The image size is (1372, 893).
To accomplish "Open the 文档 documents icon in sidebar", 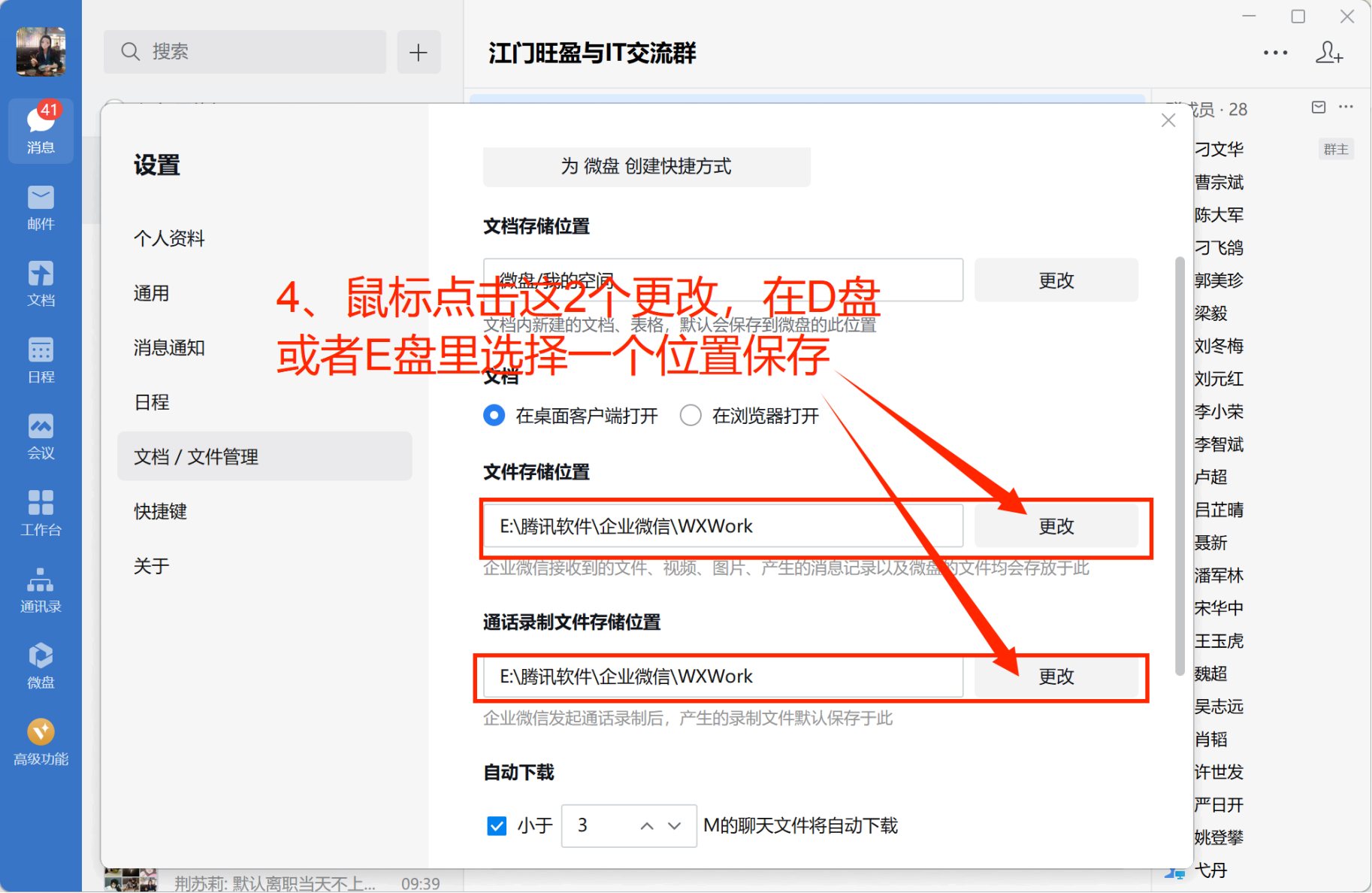I will click(x=41, y=284).
